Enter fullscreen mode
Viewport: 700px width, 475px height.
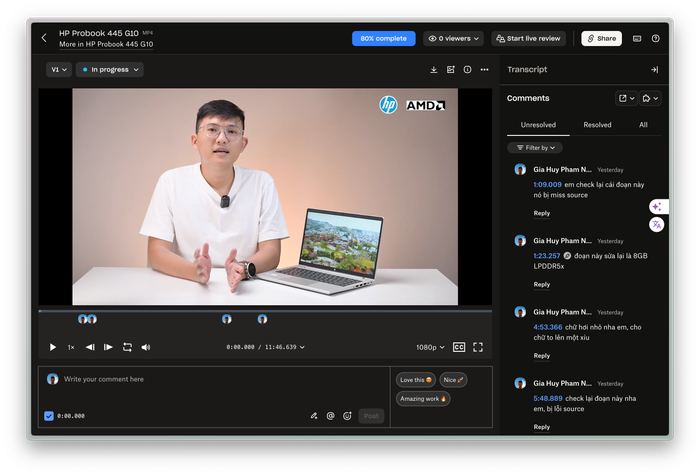click(x=478, y=347)
